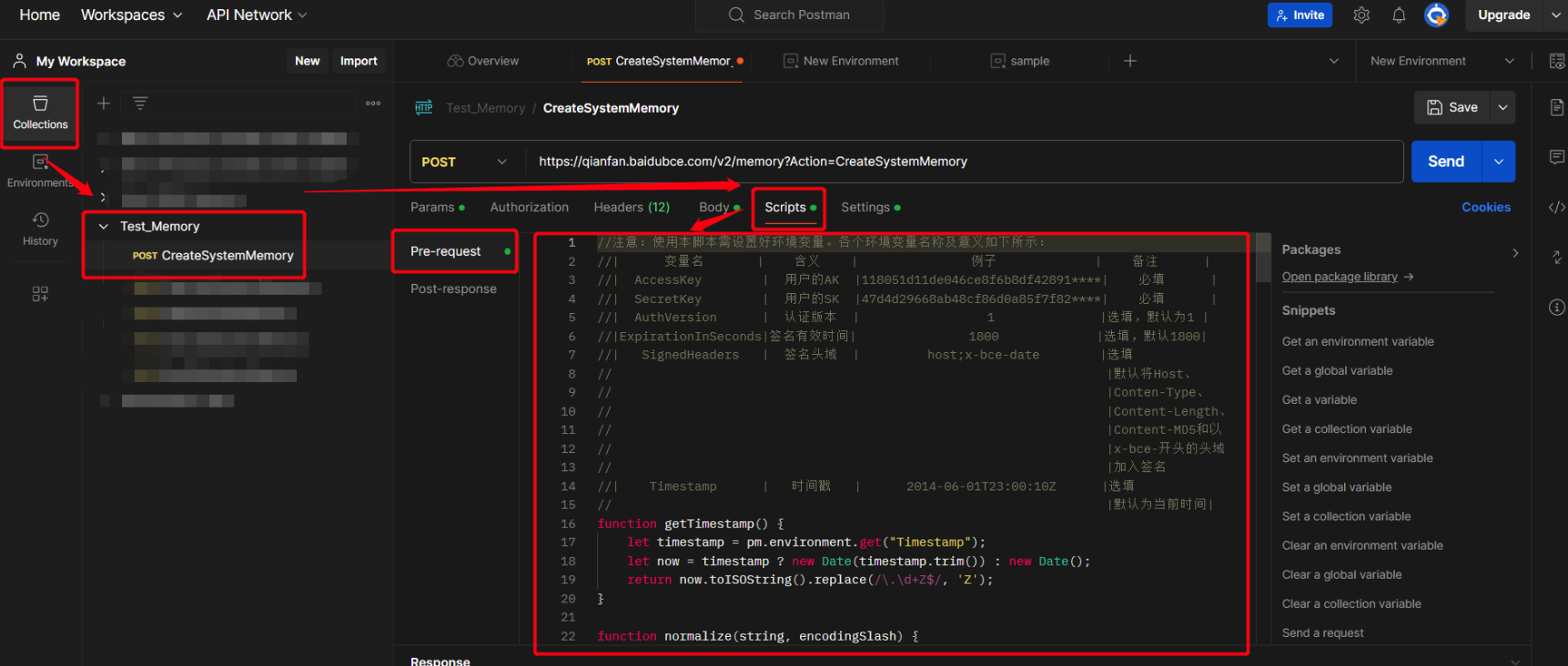The image size is (1568, 666).
Task: Insert snippet Send a request
Action: pos(1322,632)
